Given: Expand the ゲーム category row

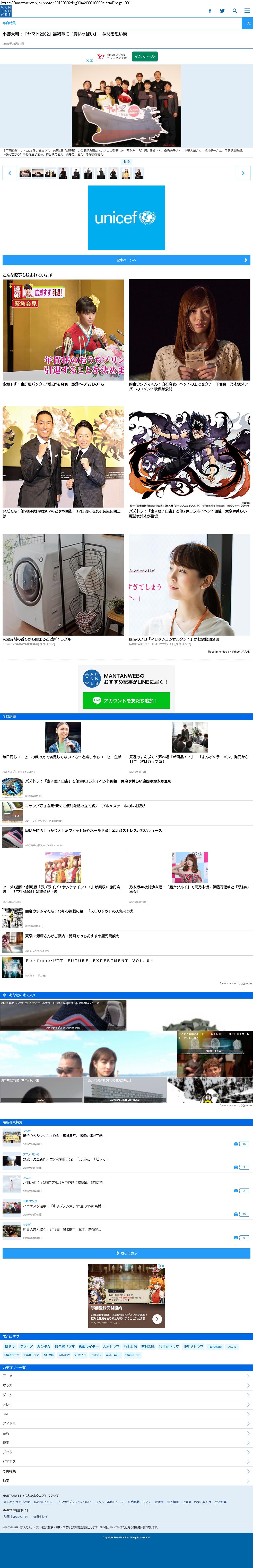Looking at the screenshot, I should [x=127, y=1395].
